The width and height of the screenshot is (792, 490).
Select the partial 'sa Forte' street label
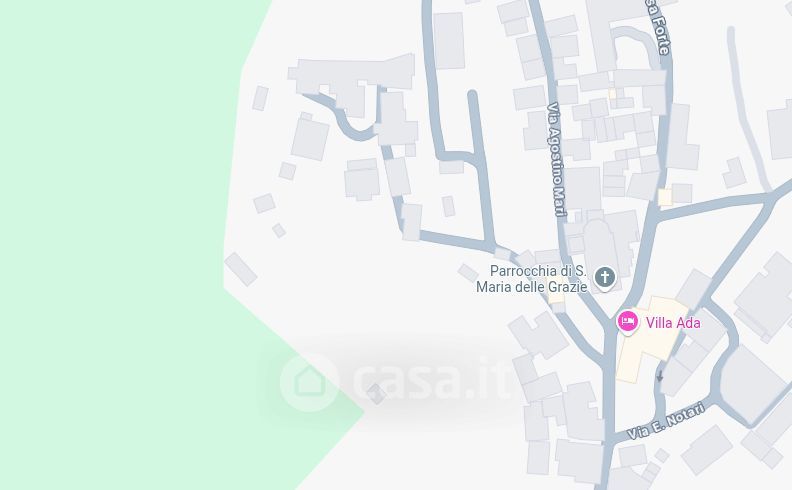(x=659, y=26)
